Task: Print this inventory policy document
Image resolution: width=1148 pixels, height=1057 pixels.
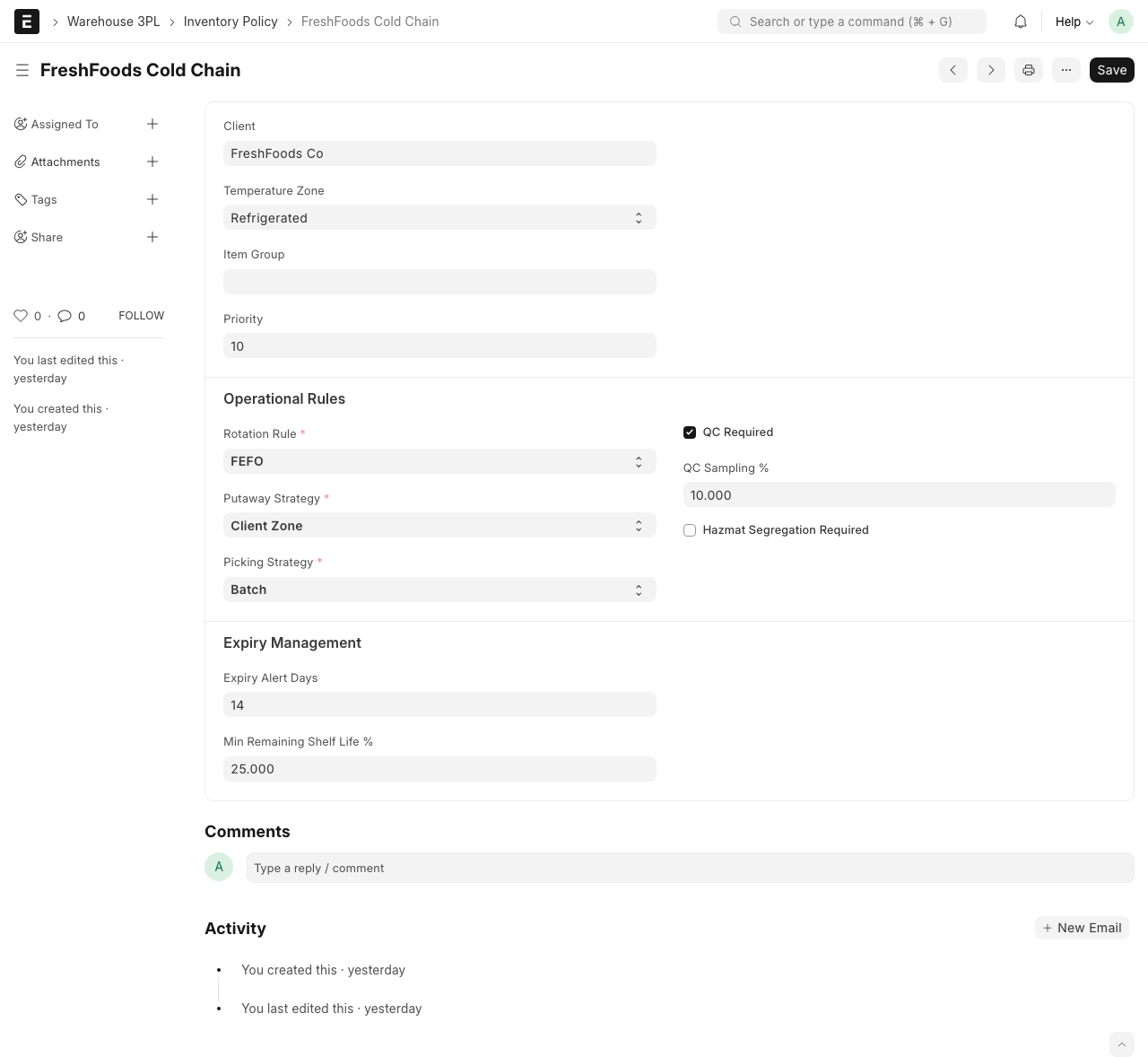Action: [x=1029, y=70]
